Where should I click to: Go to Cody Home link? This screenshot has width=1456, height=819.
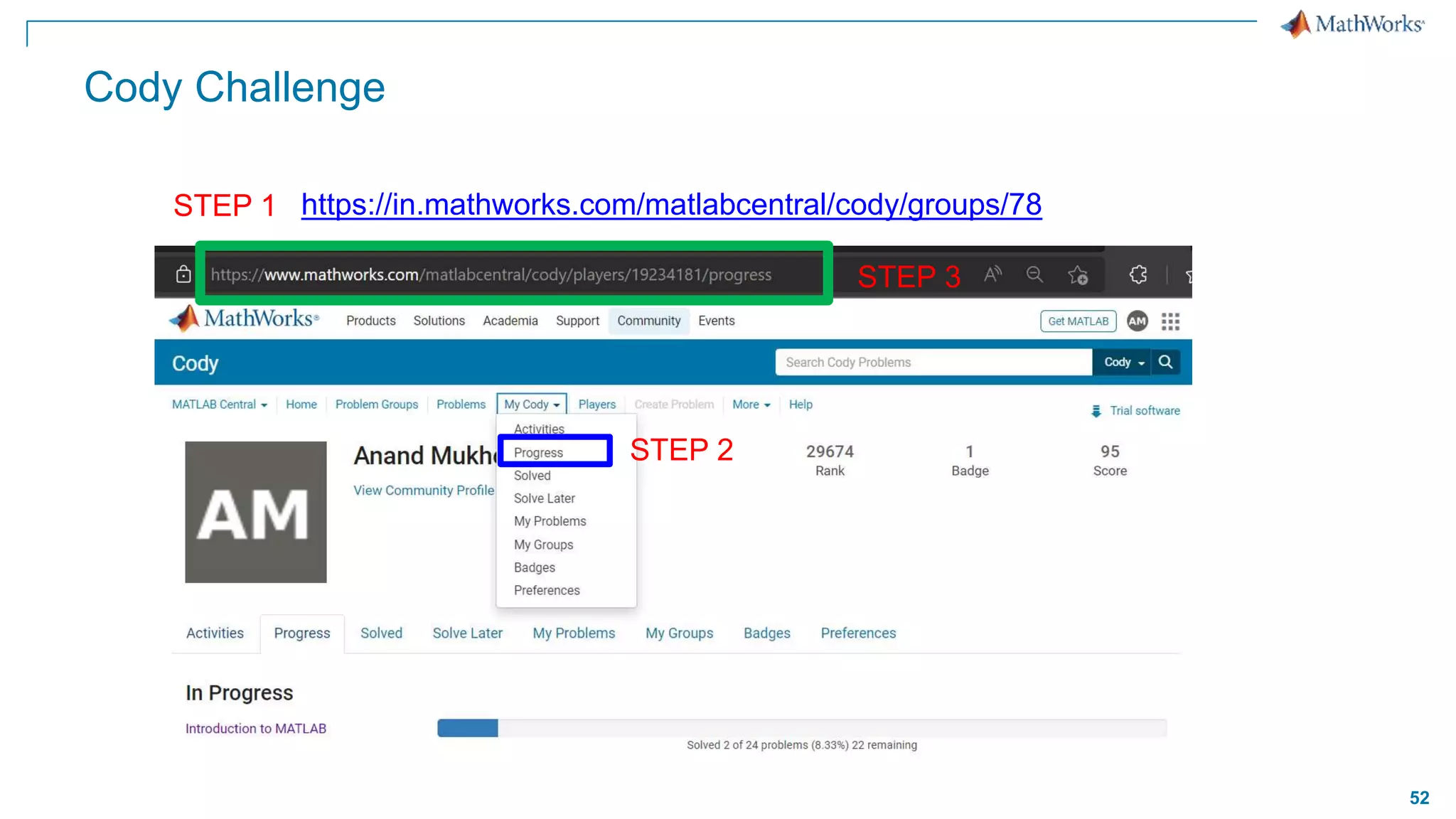(x=301, y=405)
